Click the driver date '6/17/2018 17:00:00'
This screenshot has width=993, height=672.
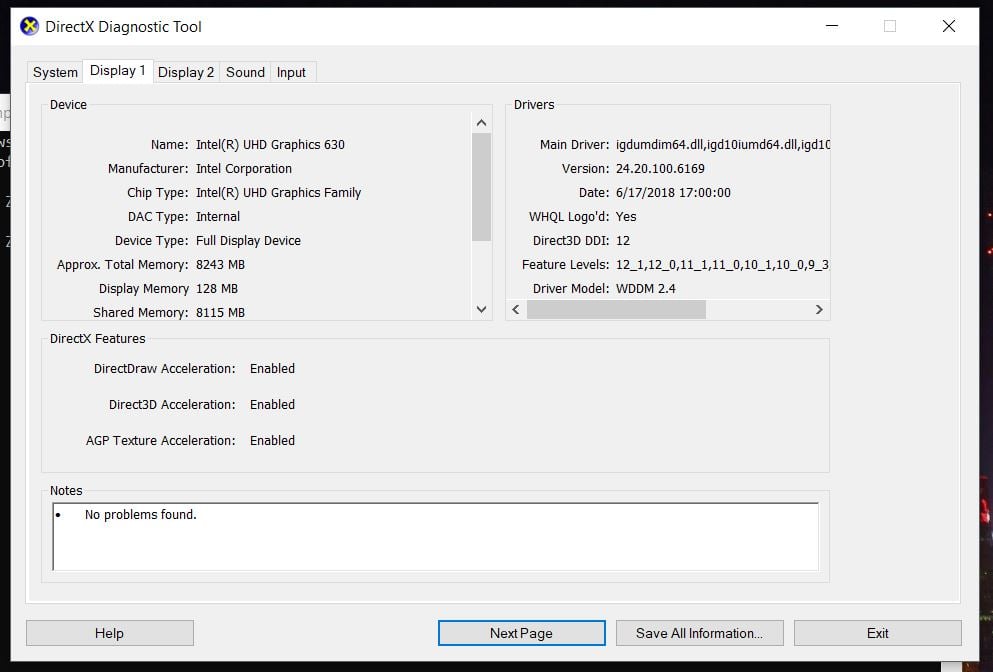click(x=673, y=193)
